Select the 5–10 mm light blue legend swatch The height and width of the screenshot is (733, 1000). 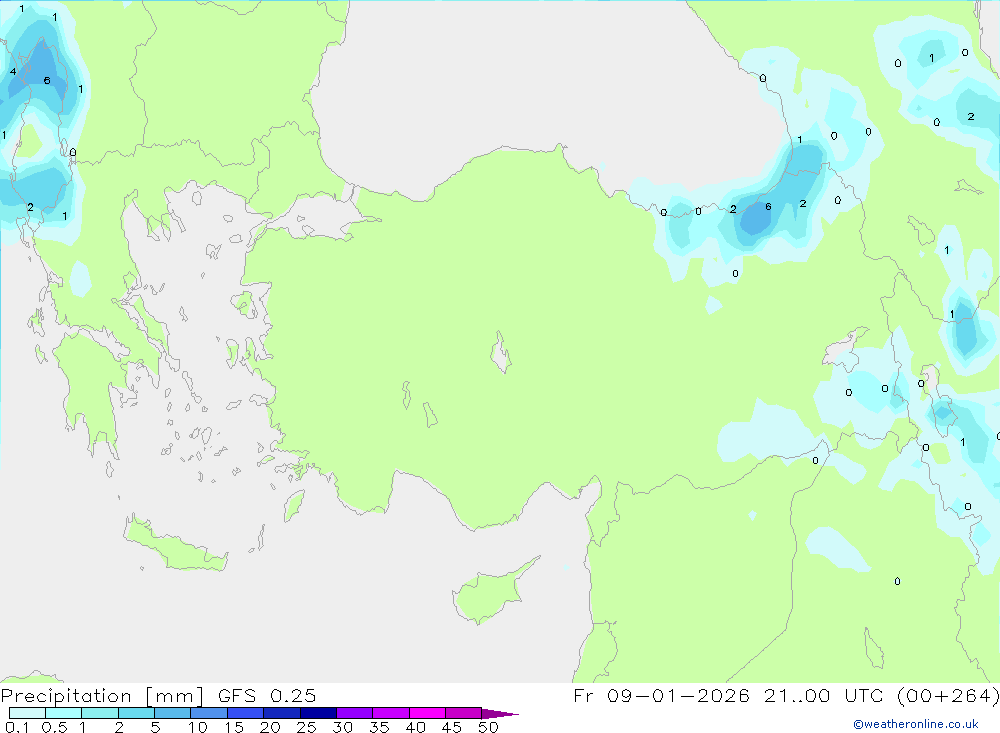click(173, 713)
